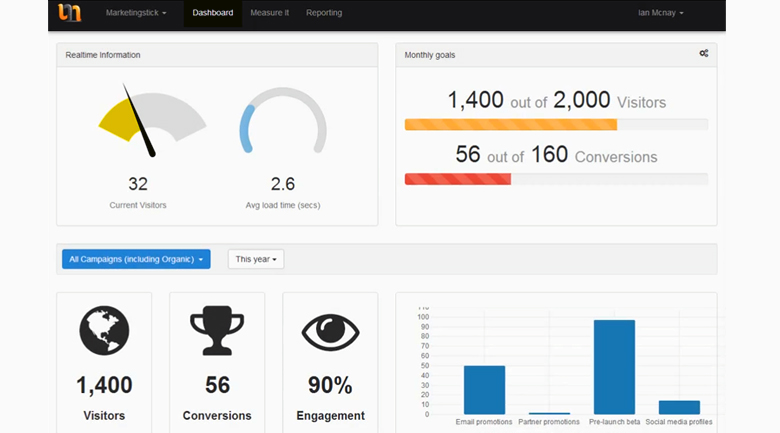Click the orange Visitors progress bar
This screenshot has height=433, width=780.
(x=510, y=125)
